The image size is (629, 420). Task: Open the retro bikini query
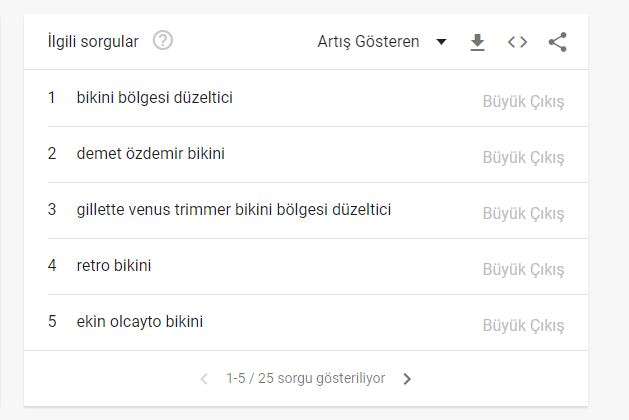114,266
